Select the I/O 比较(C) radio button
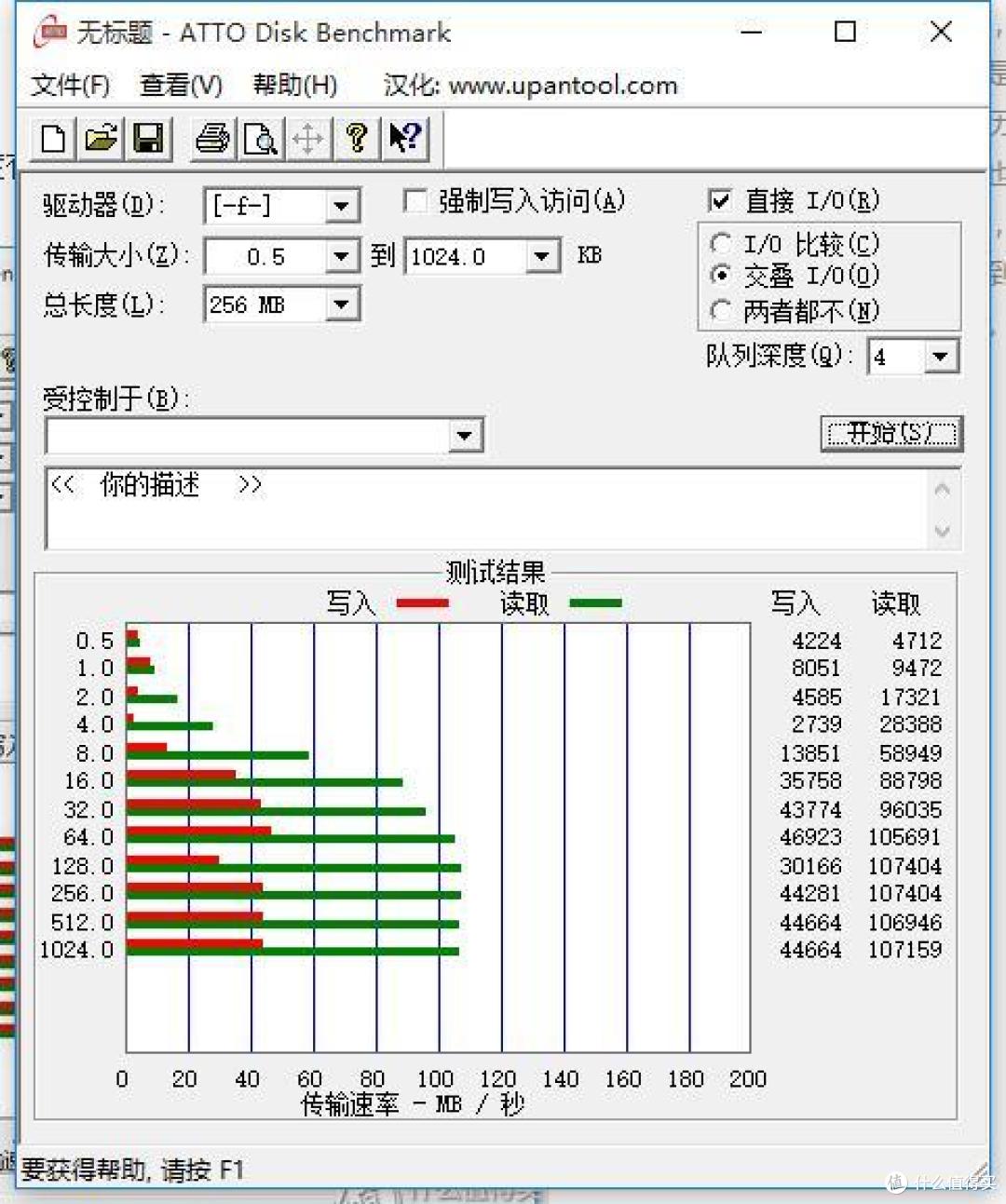The image size is (1006, 1204). tap(720, 244)
